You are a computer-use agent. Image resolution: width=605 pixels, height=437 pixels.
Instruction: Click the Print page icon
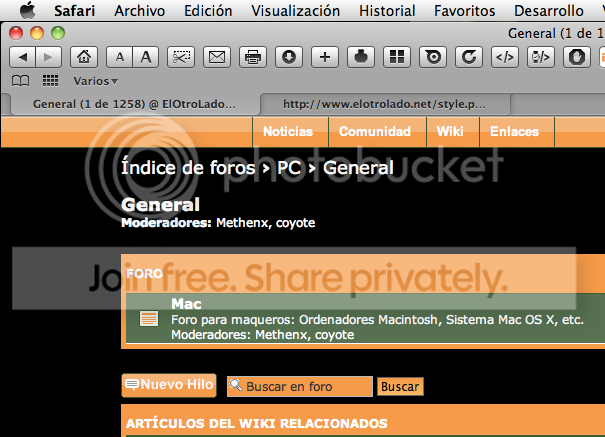pos(253,56)
